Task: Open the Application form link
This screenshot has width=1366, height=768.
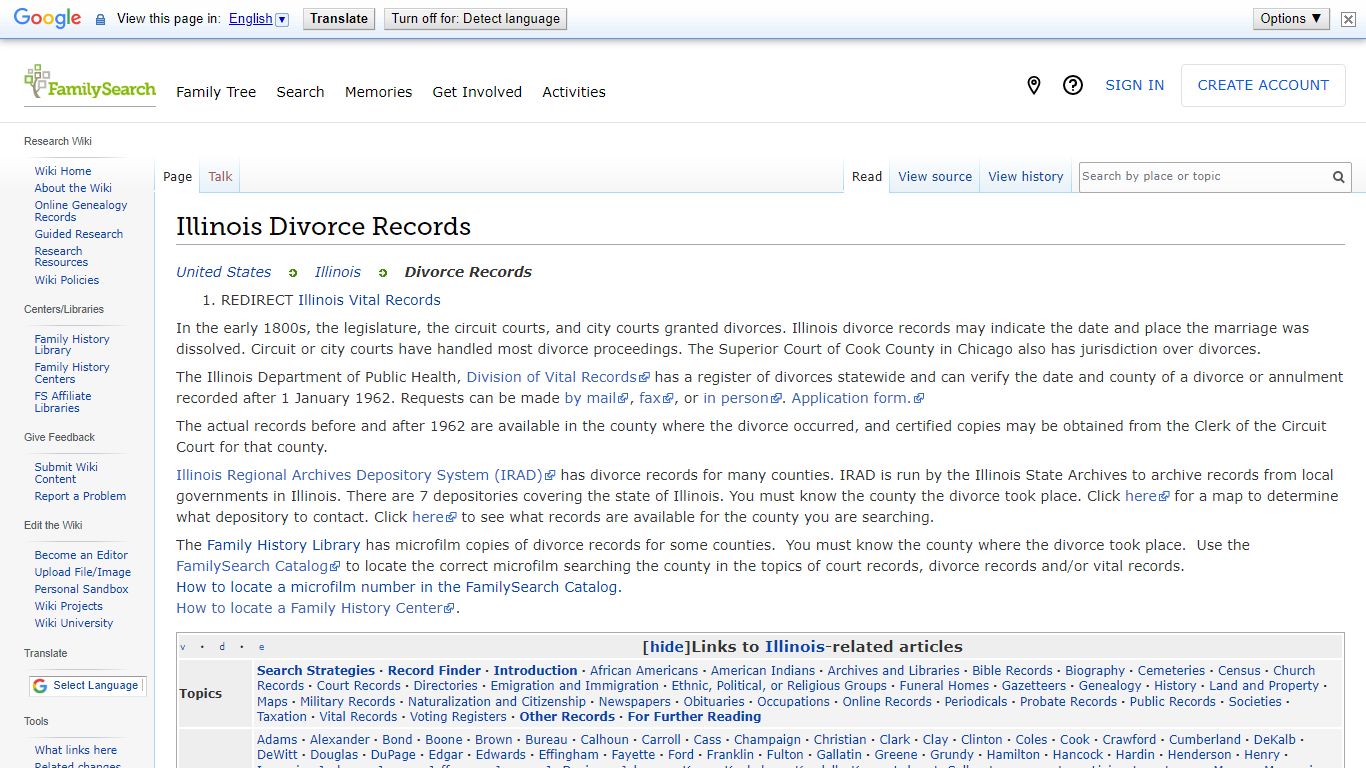Action: 858,398
